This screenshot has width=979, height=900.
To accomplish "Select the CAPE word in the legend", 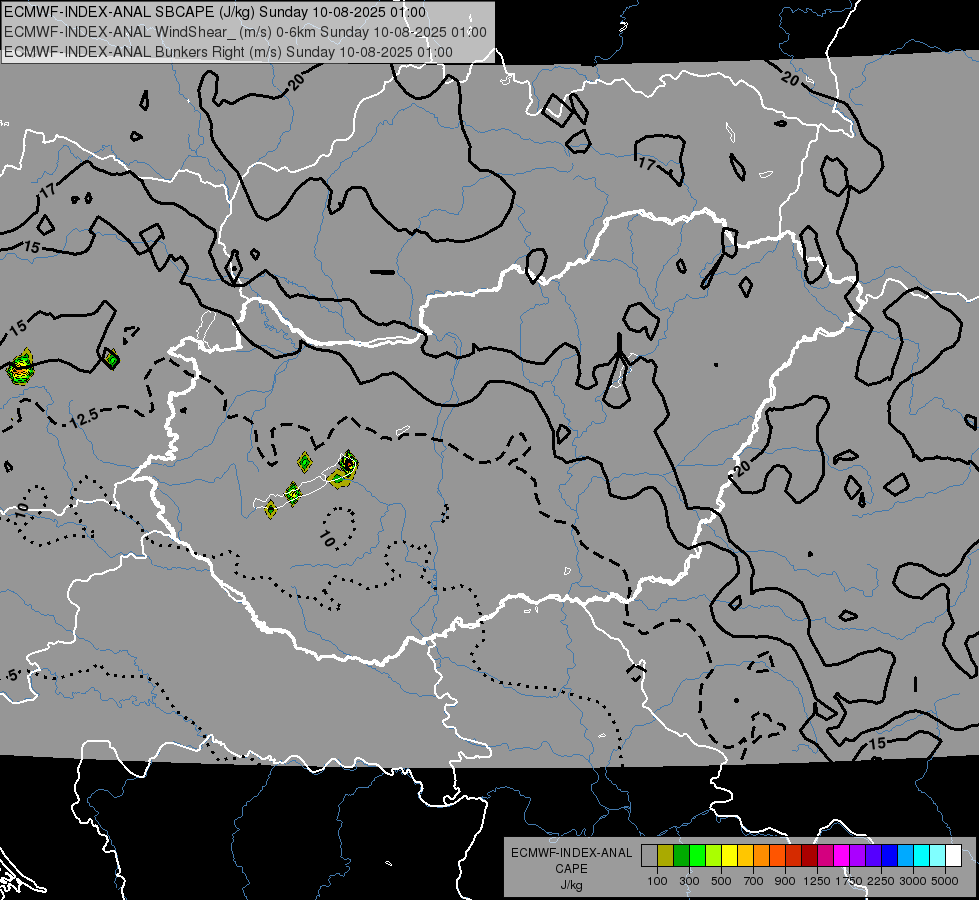I will coord(571,869).
